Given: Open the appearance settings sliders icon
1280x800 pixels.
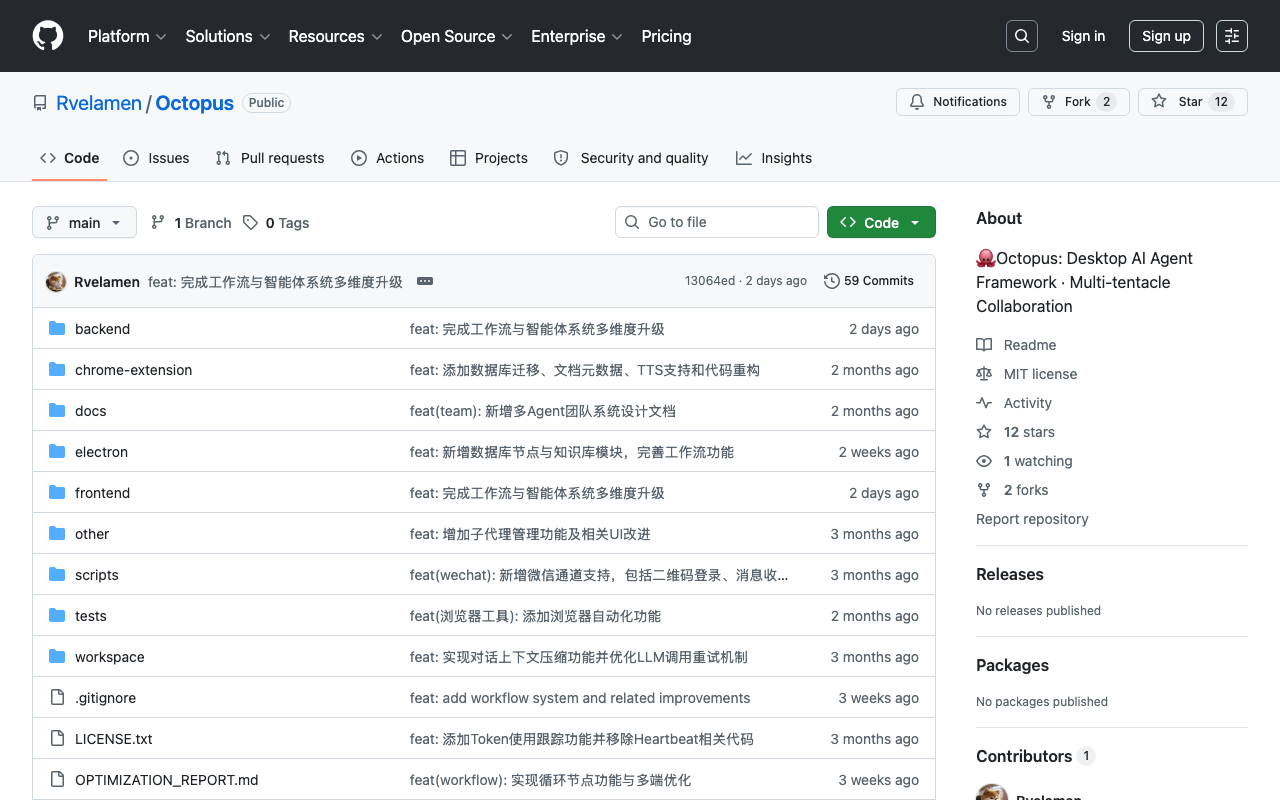Looking at the screenshot, I should (x=1232, y=36).
